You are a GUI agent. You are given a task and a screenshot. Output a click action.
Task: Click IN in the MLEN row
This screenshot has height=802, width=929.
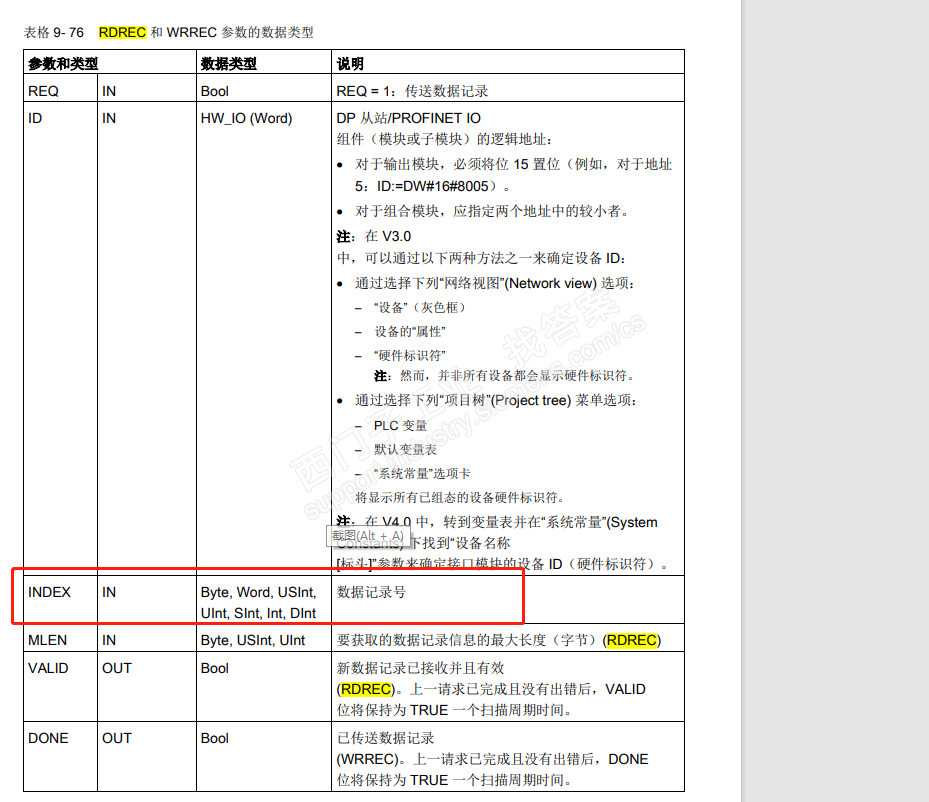[x=109, y=640]
